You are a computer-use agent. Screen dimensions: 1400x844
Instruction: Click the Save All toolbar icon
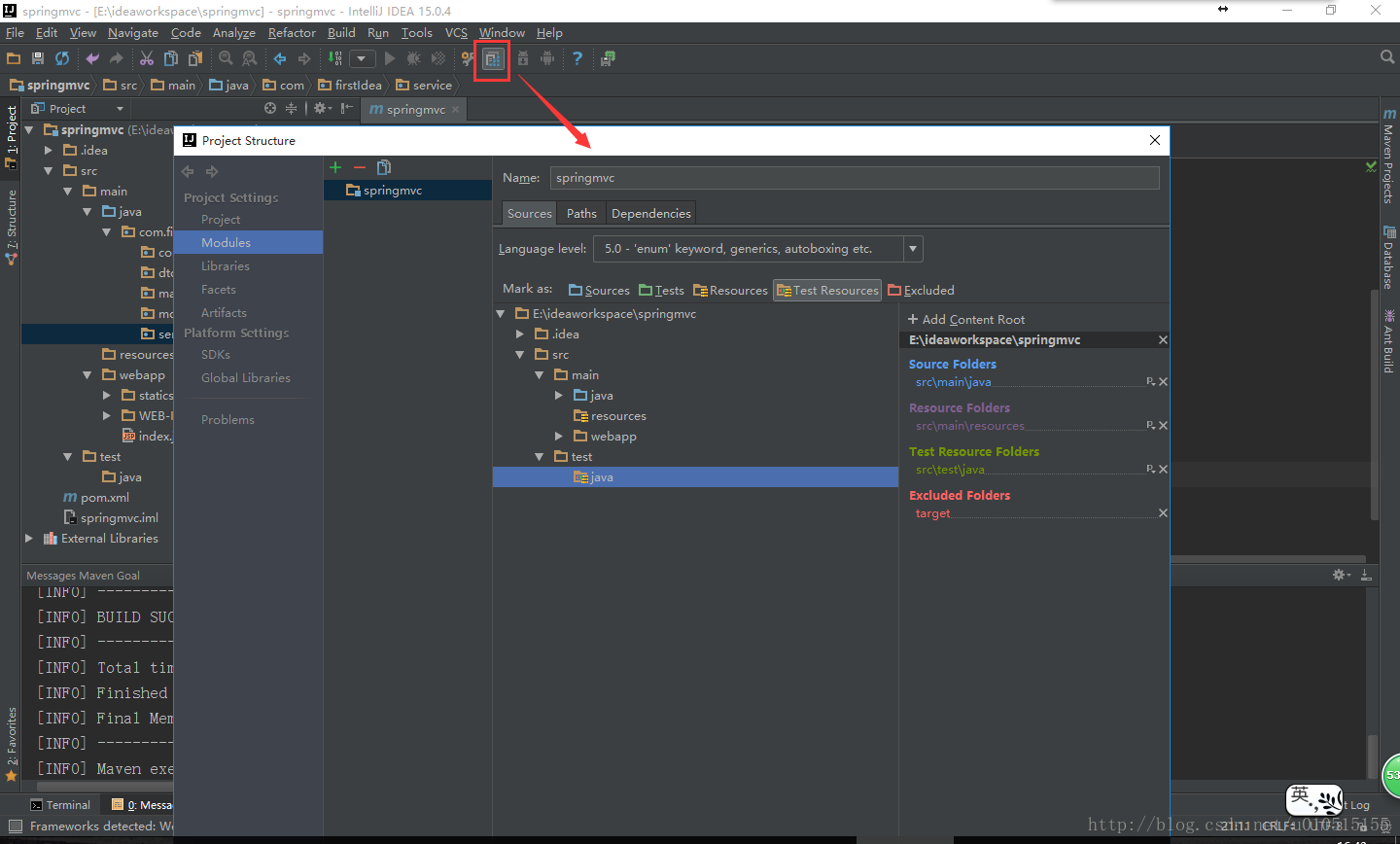(x=38, y=58)
